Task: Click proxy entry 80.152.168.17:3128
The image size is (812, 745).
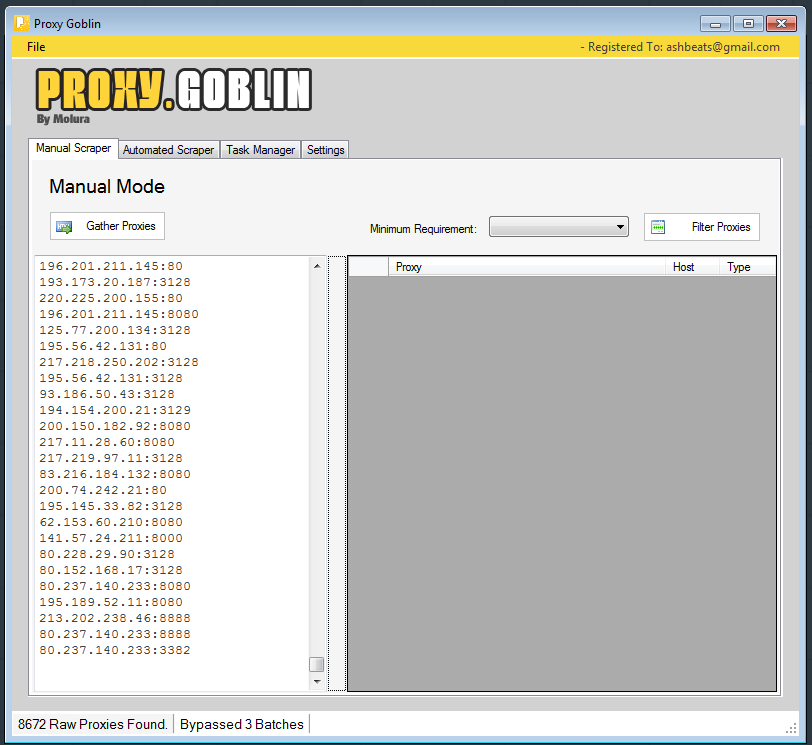Action: 111,571
